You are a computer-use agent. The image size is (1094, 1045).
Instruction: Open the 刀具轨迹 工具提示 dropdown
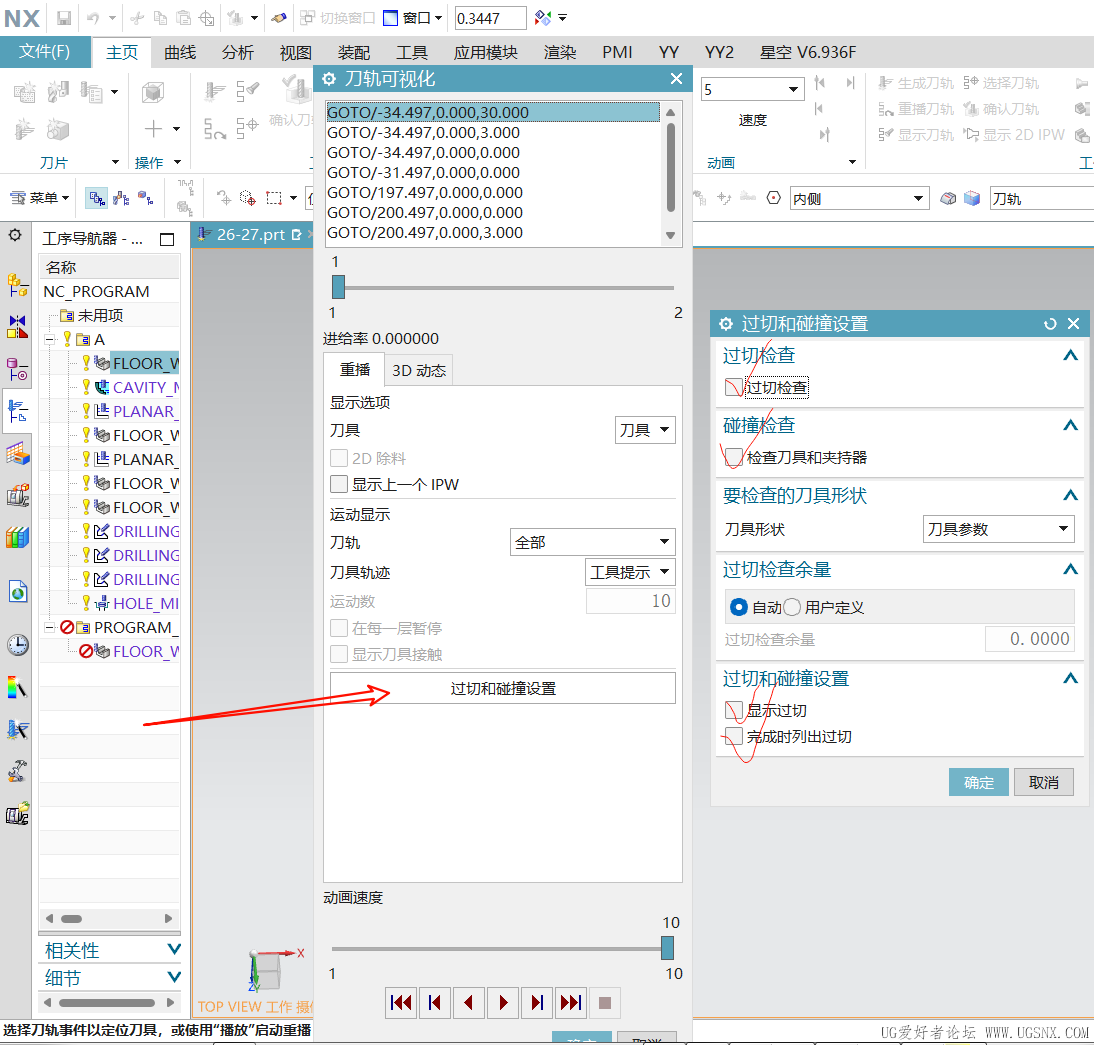pos(630,572)
